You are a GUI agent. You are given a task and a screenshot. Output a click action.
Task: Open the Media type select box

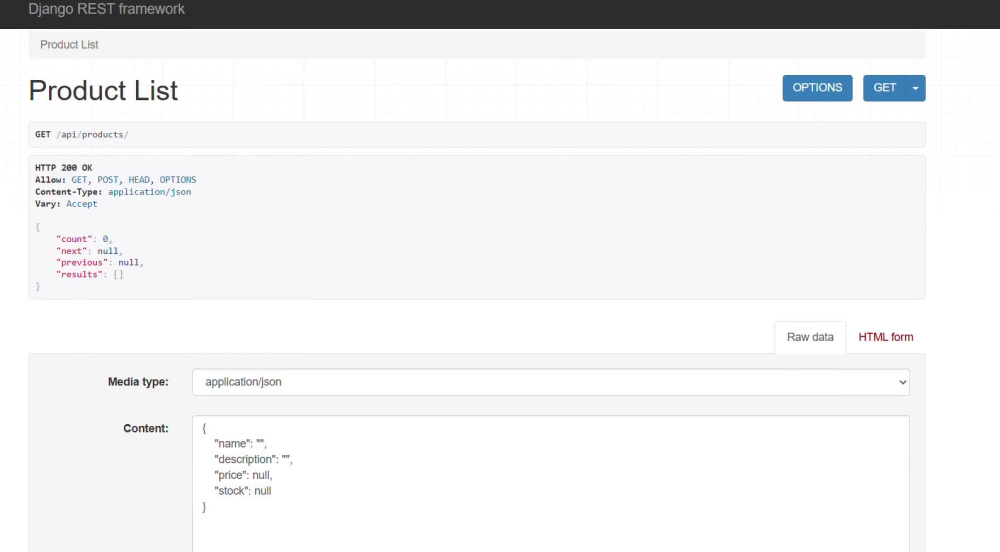pos(550,382)
